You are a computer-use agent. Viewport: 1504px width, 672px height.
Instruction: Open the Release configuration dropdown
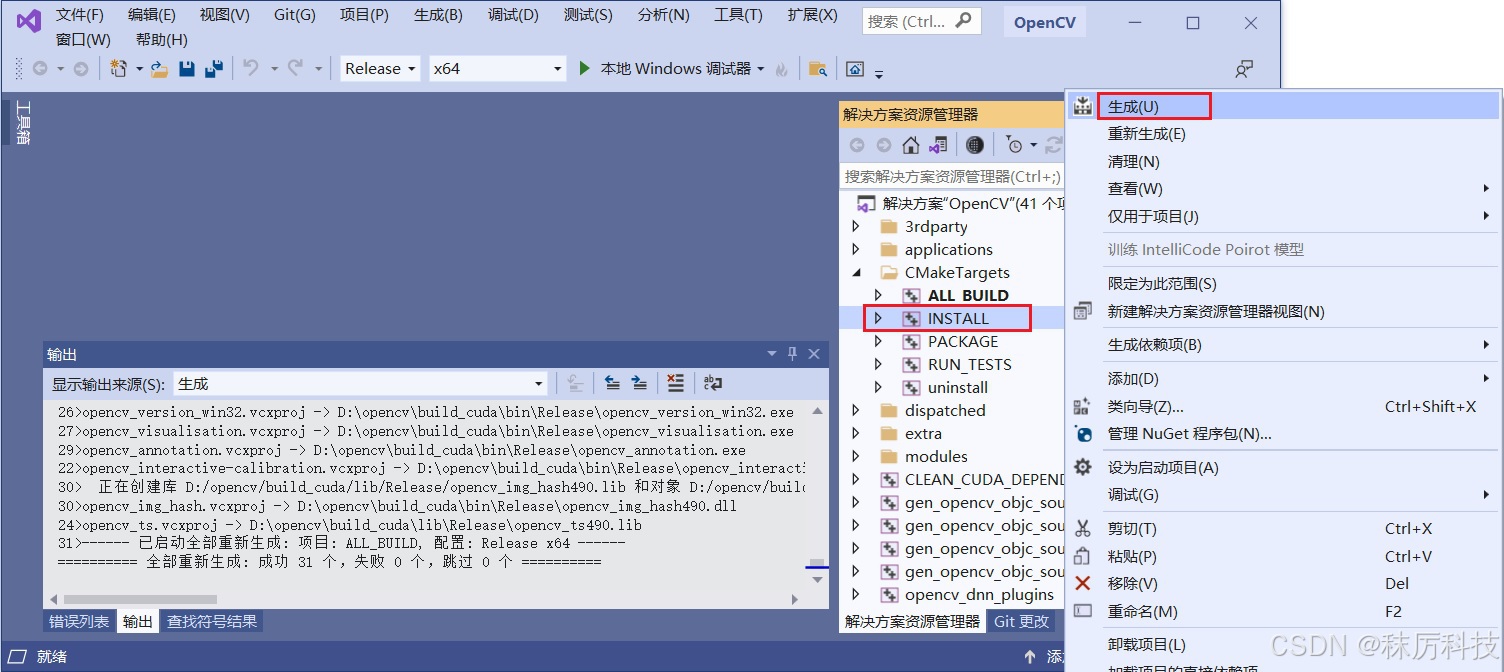coord(379,68)
